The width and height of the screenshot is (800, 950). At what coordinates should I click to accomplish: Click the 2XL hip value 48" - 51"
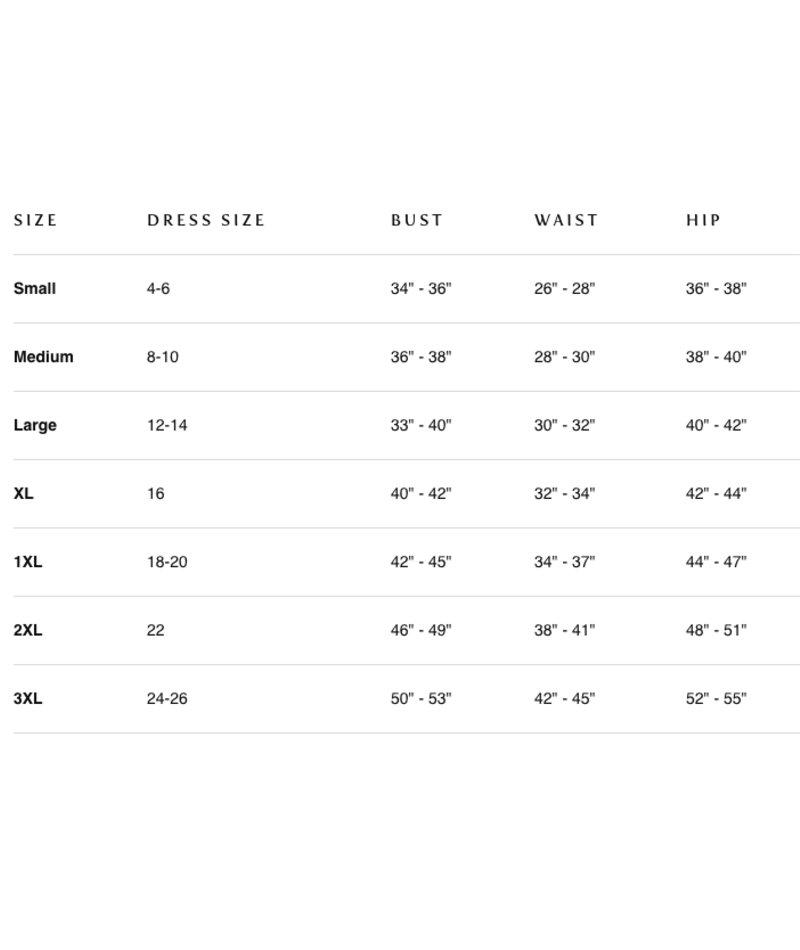coord(716,630)
